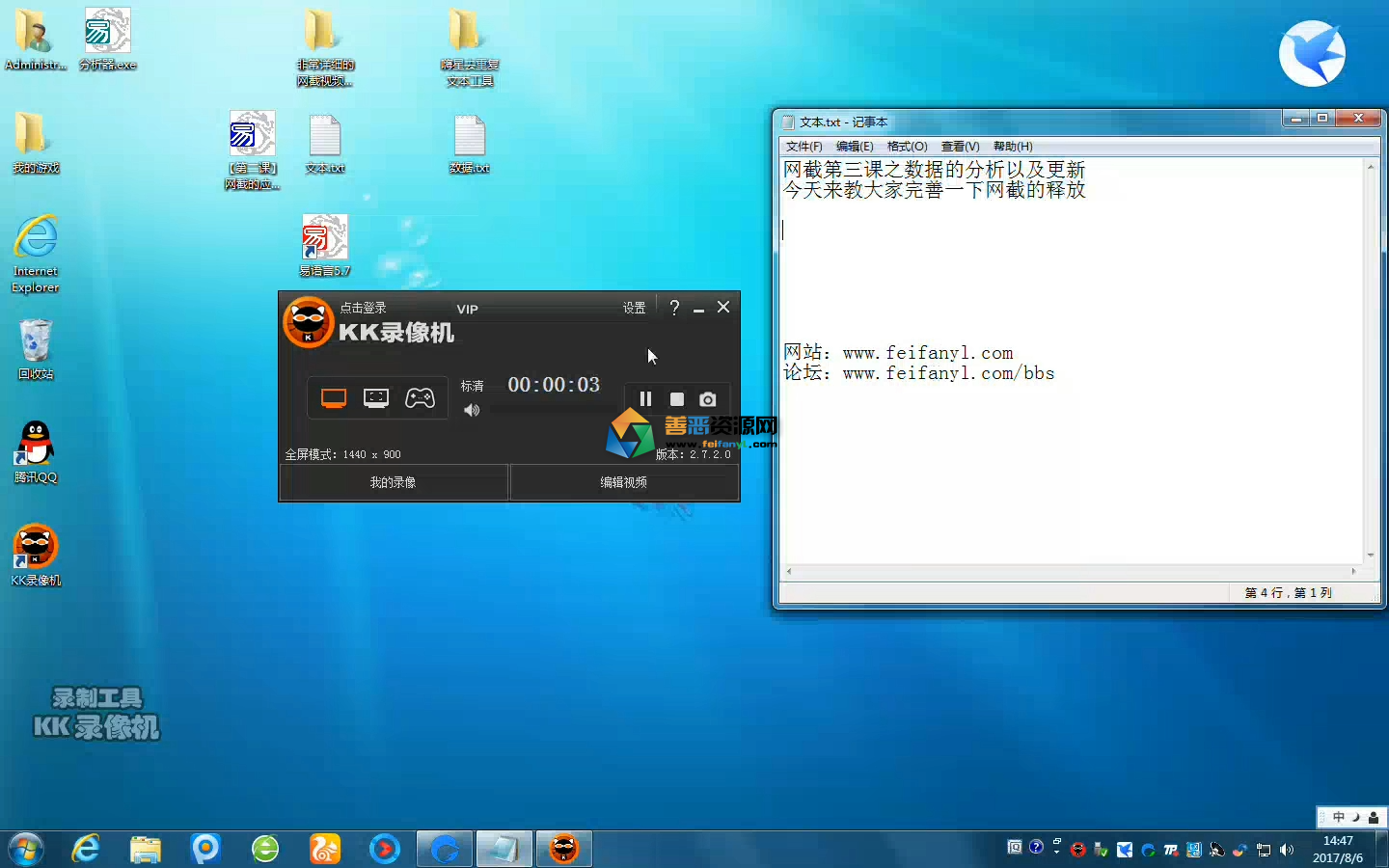
Task: Mute the recorder speaker volume icon
Action: [x=472, y=411]
